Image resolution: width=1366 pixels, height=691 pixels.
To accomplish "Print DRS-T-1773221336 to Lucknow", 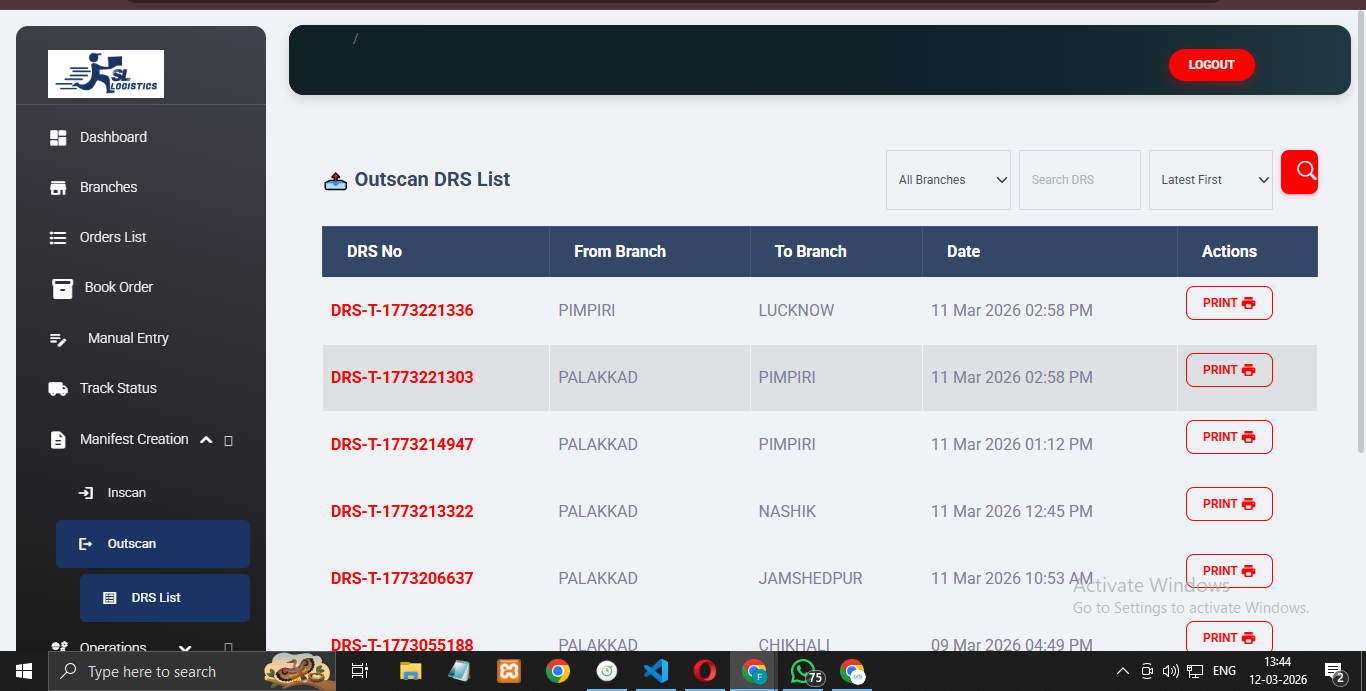I will [1228, 303].
